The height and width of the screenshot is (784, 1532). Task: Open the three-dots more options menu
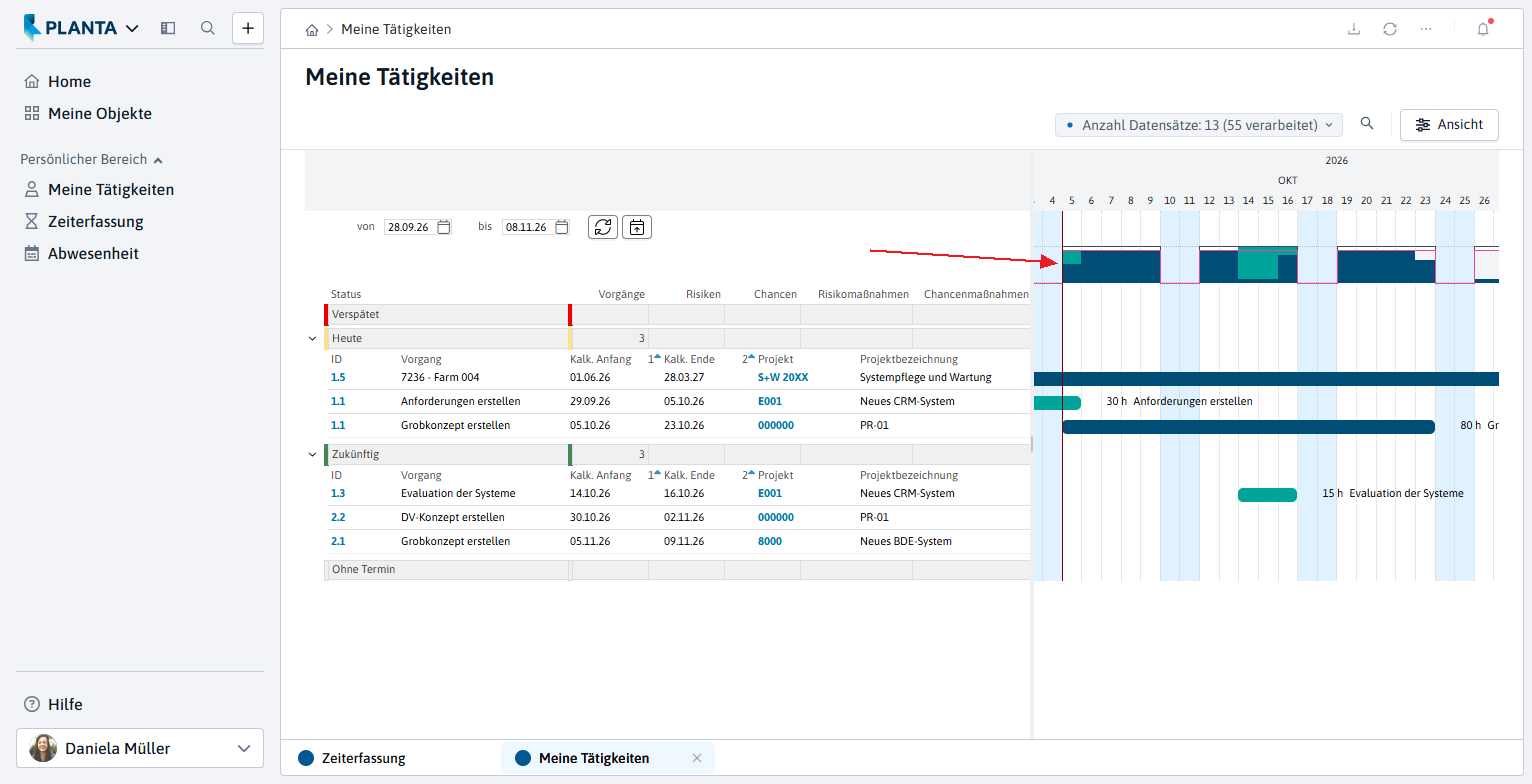click(x=1426, y=29)
